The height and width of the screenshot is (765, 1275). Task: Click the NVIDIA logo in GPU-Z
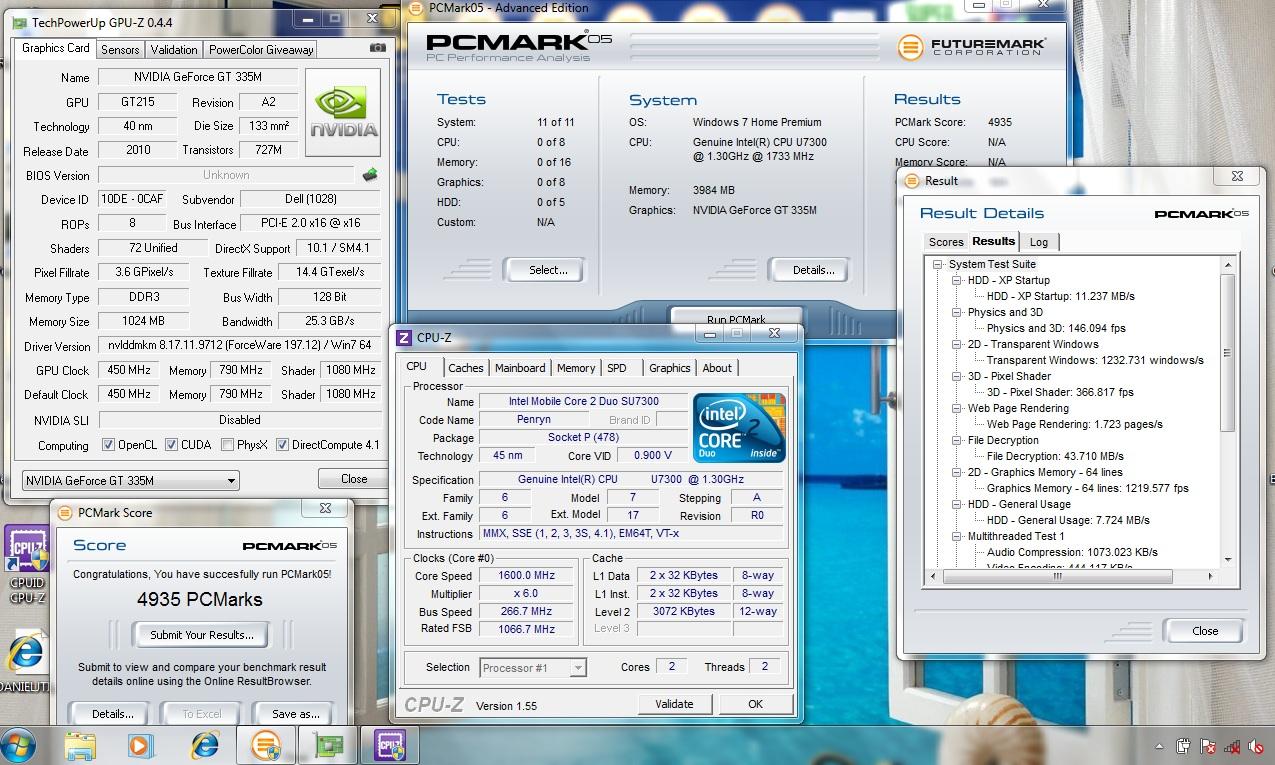point(343,112)
